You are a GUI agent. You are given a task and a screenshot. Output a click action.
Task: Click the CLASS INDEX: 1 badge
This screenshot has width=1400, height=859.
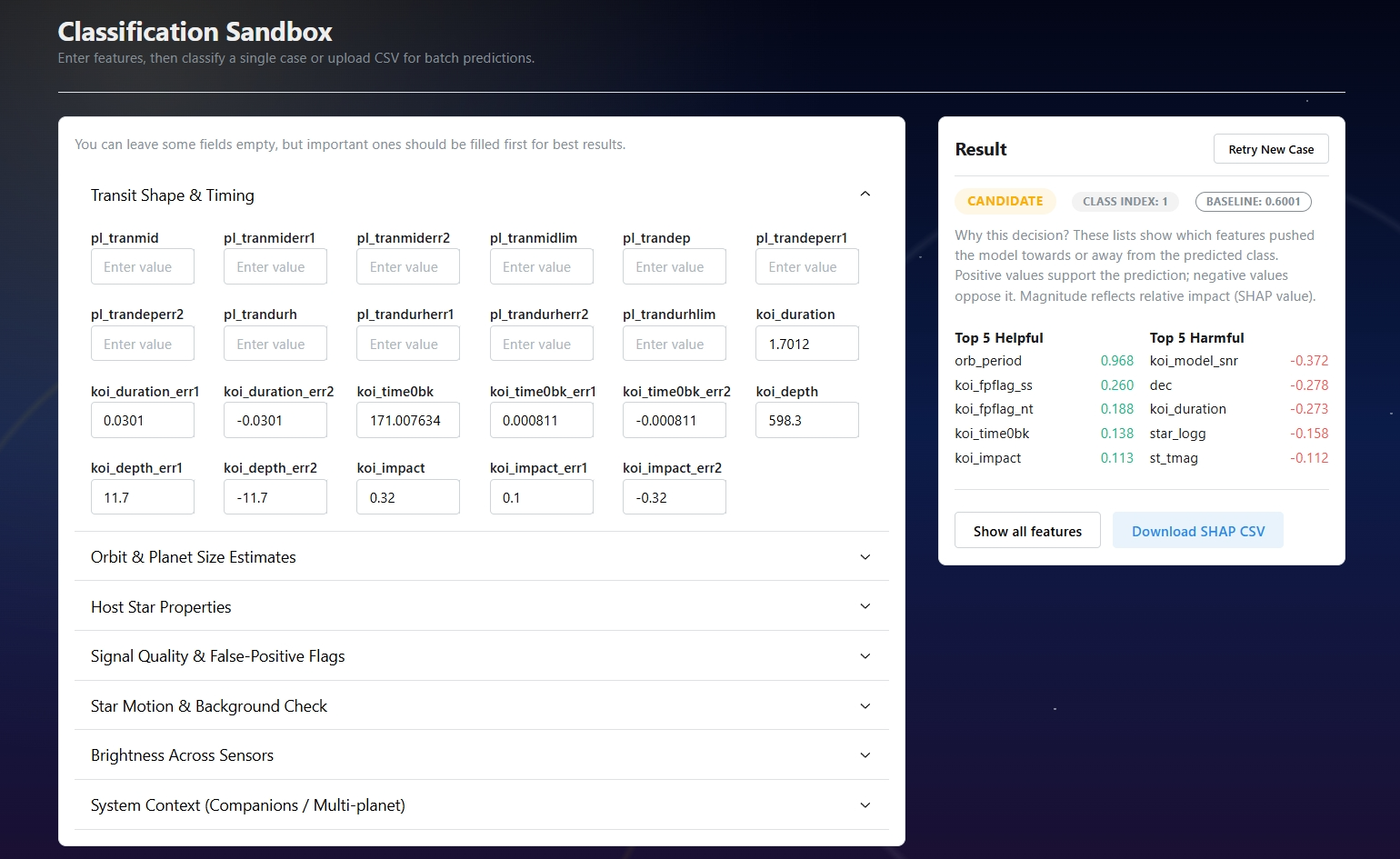pyautogui.click(x=1125, y=202)
